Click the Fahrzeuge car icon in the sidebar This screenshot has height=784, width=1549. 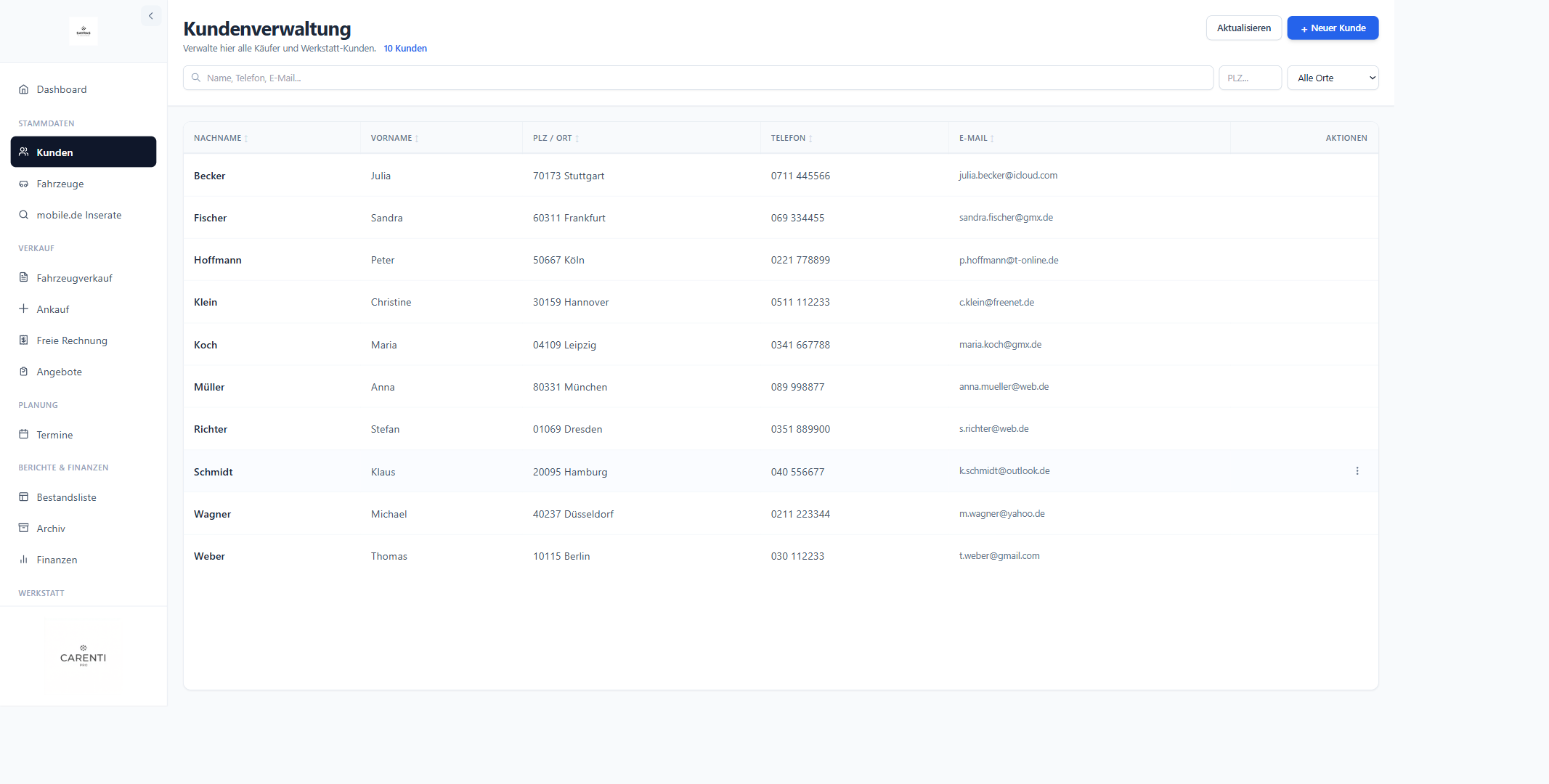(x=23, y=184)
